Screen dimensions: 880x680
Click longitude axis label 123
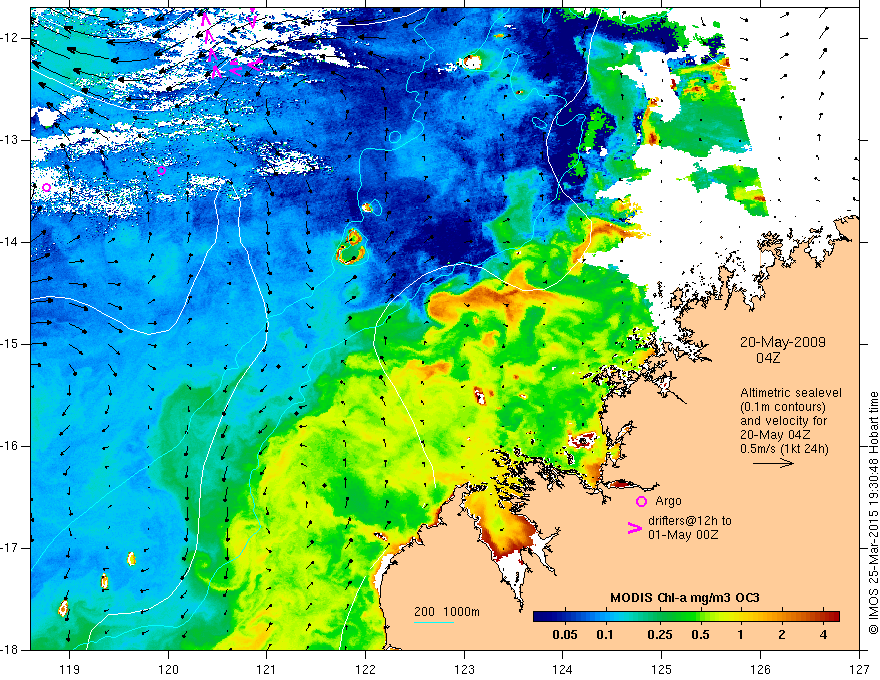[x=464, y=669]
